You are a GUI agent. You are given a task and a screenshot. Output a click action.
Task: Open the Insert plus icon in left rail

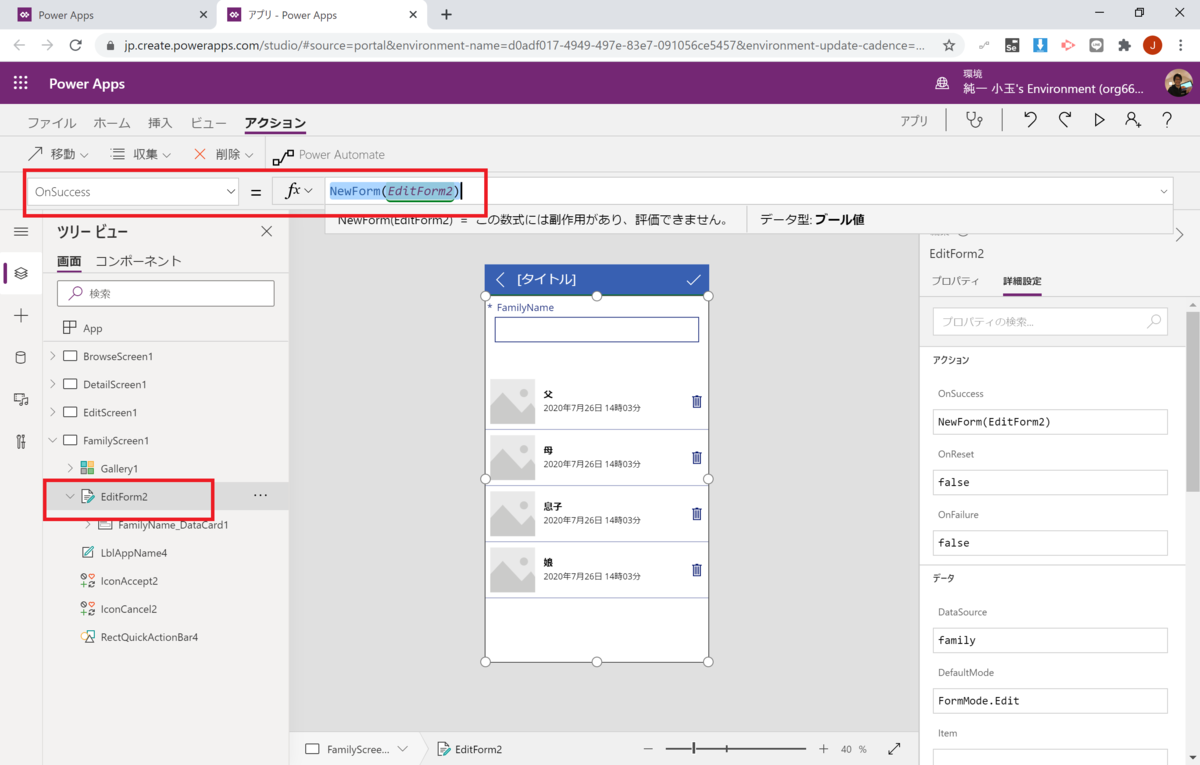(x=21, y=315)
